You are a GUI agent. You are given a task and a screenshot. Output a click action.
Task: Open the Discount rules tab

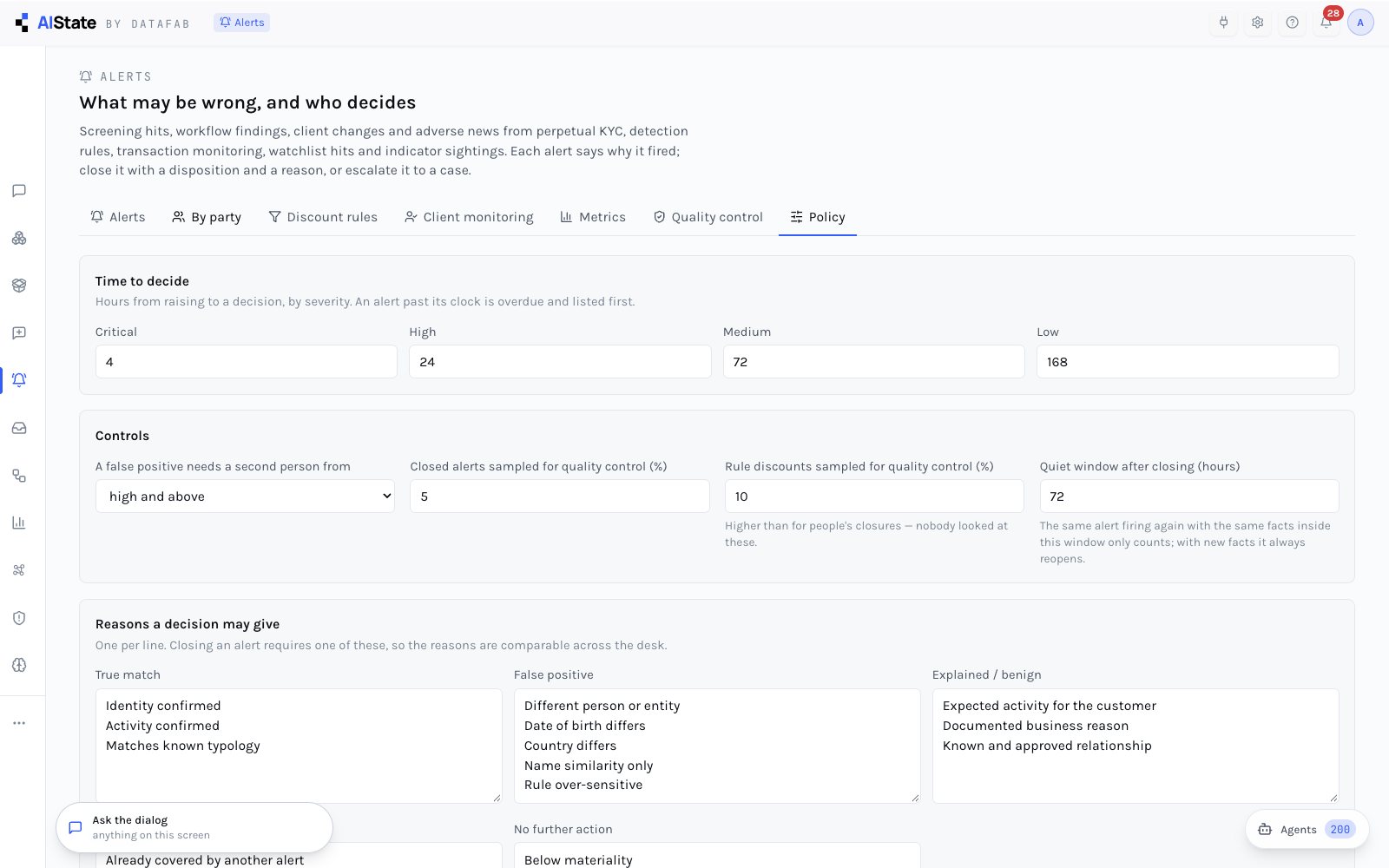click(323, 217)
